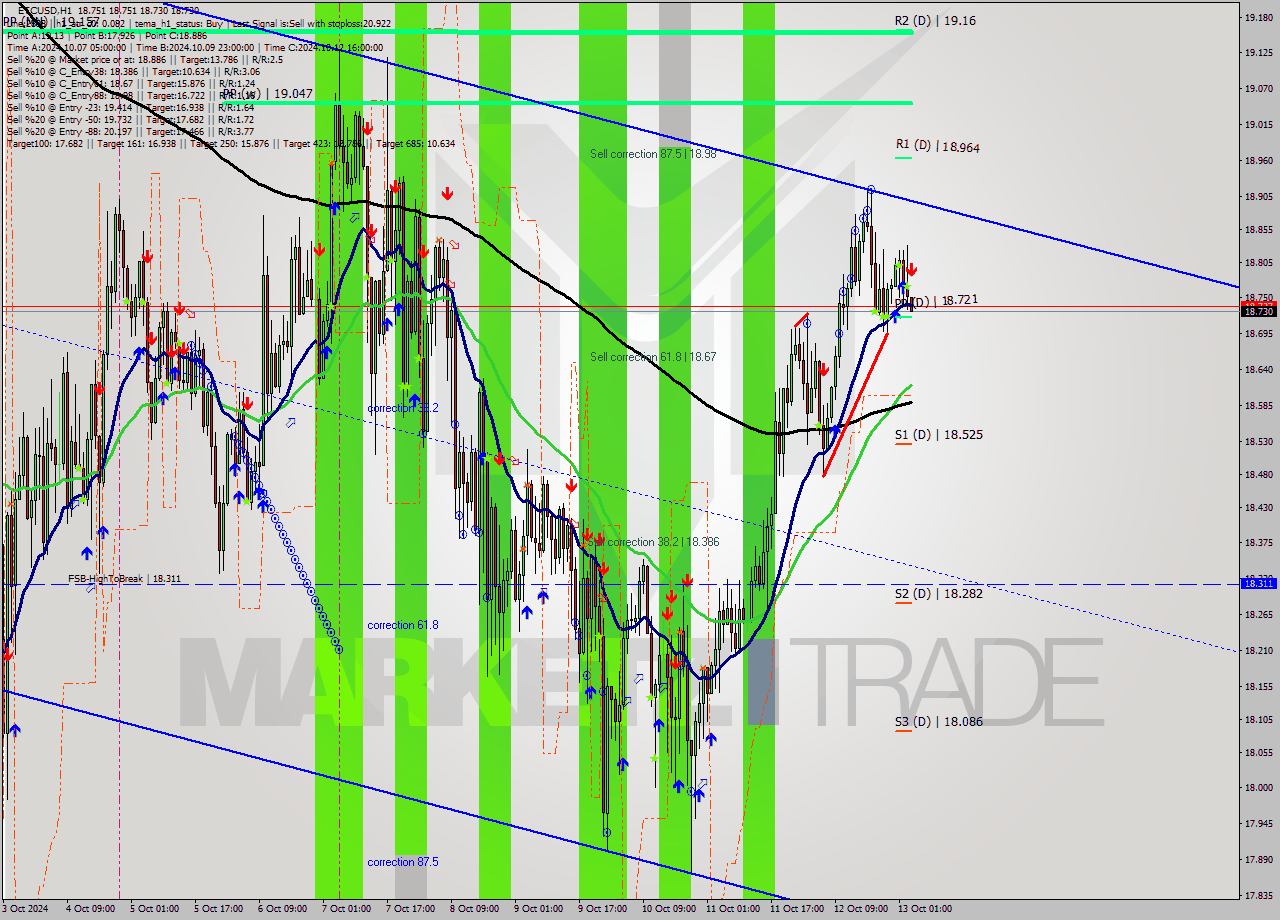Click the blue 'correction 61.8' label

pos(402,625)
